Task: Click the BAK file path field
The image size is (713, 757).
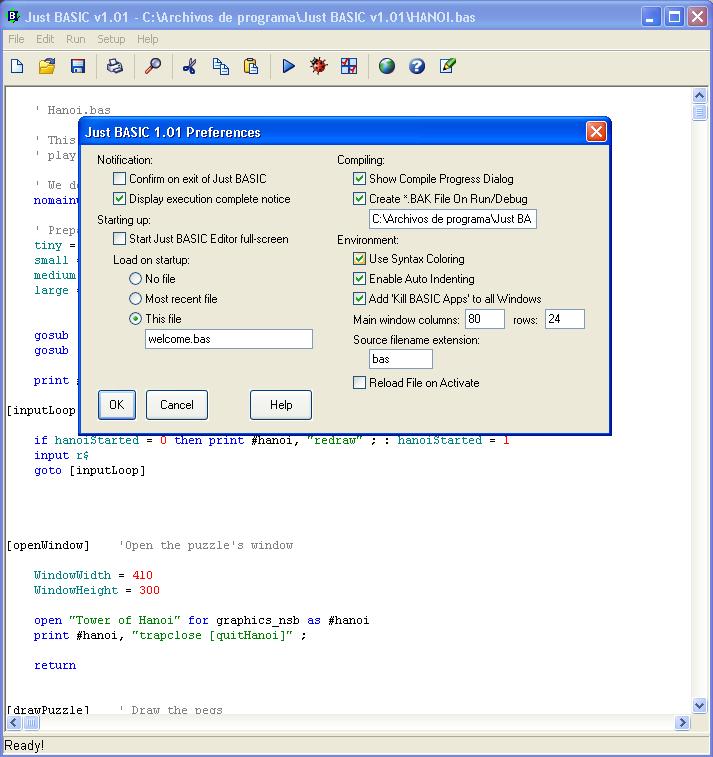Action: (x=453, y=219)
